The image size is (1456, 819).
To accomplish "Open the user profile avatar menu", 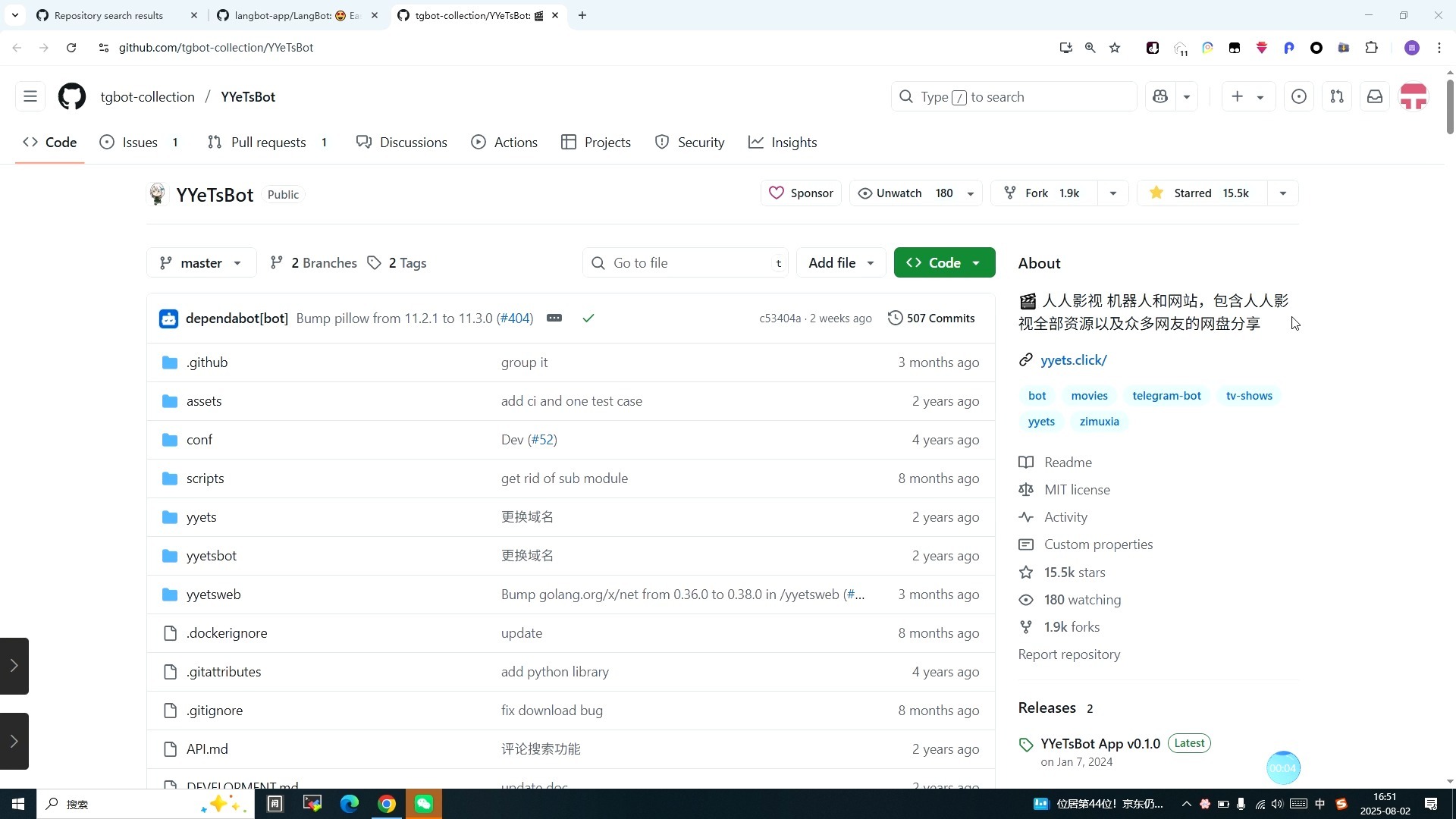I will pos(1414,97).
